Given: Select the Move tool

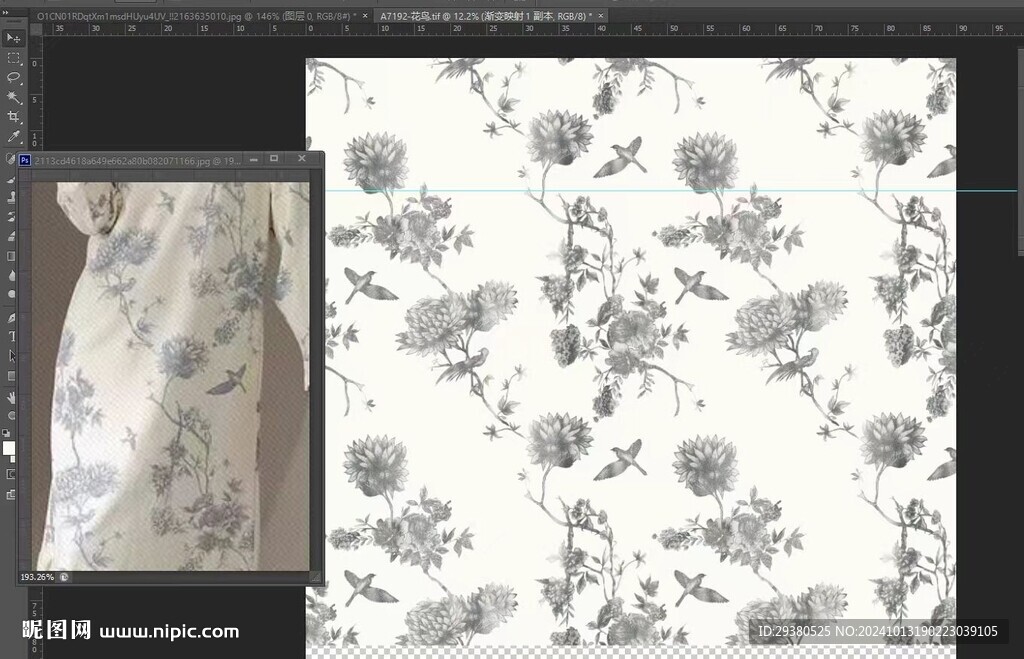Looking at the screenshot, I should tap(13, 38).
